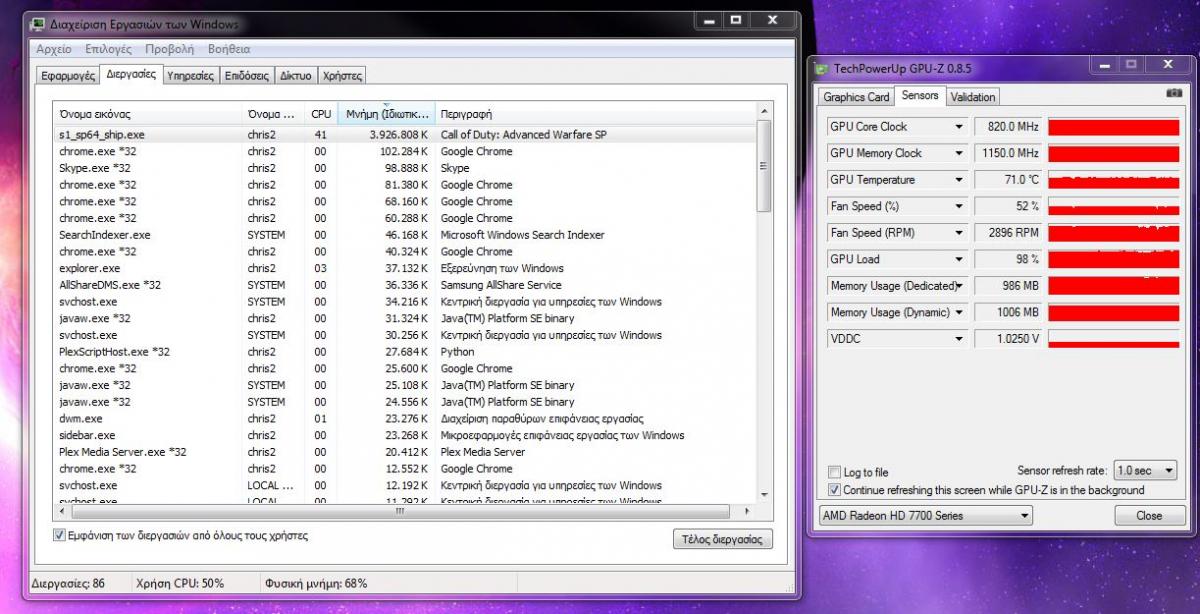Click the 'Χρήση CPU: 50%' status bar entry

click(x=181, y=583)
